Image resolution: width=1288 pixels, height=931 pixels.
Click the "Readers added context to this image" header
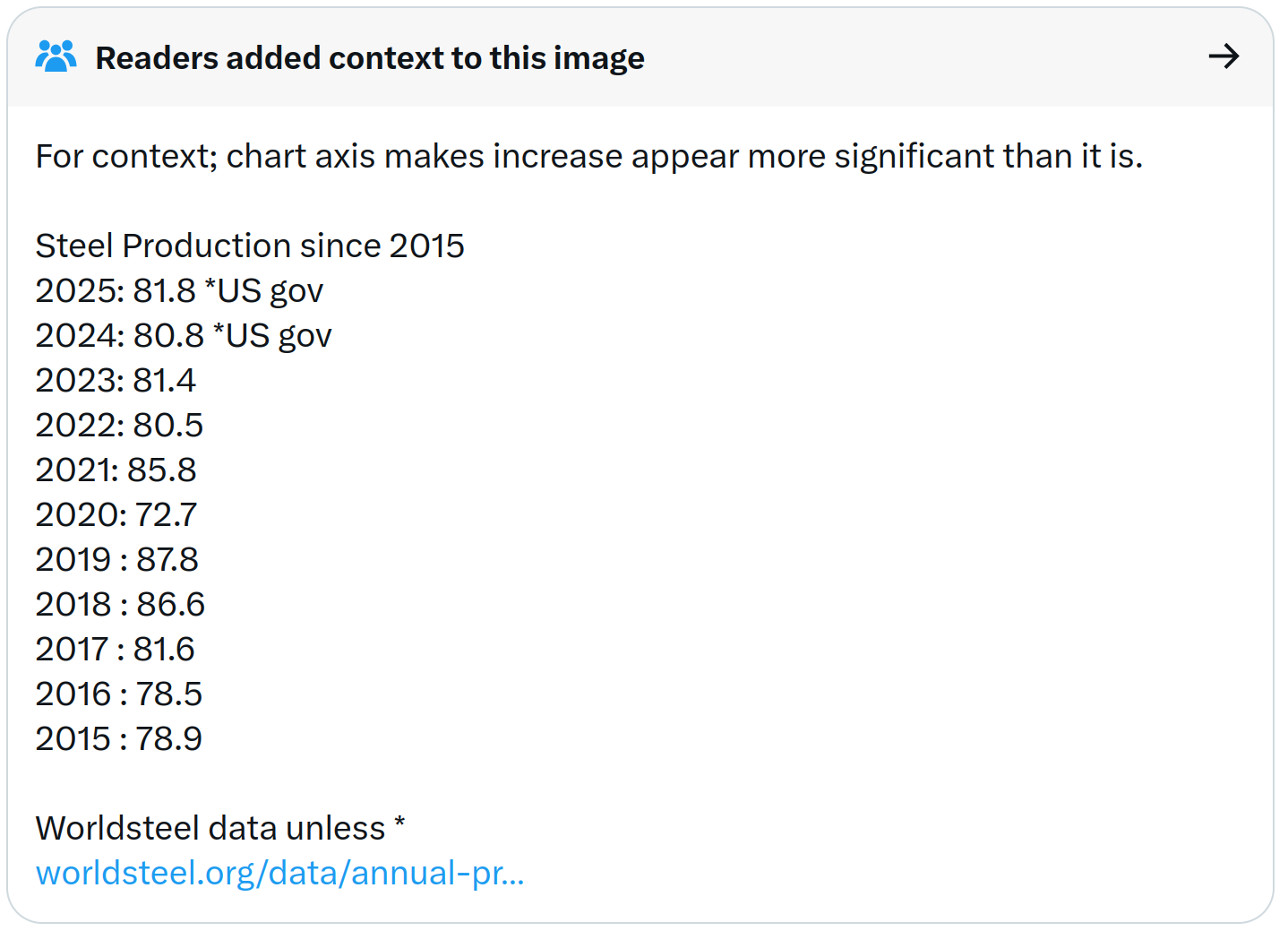coord(369,58)
